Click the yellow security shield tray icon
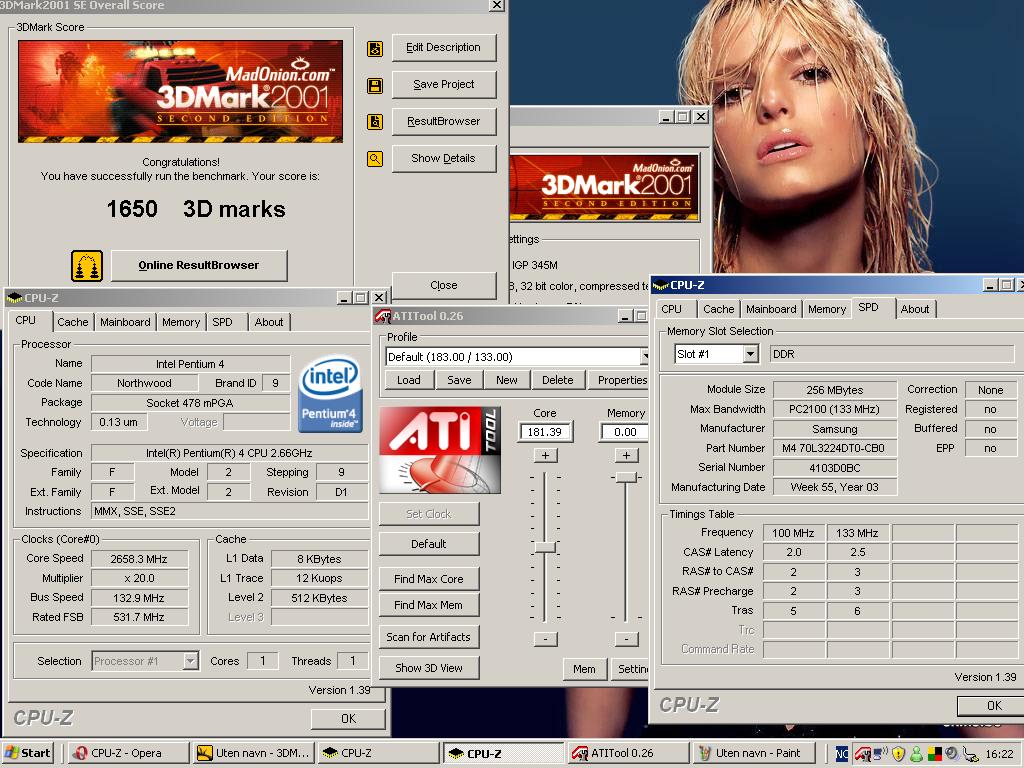This screenshot has width=1024, height=768. pyautogui.click(x=899, y=754)
